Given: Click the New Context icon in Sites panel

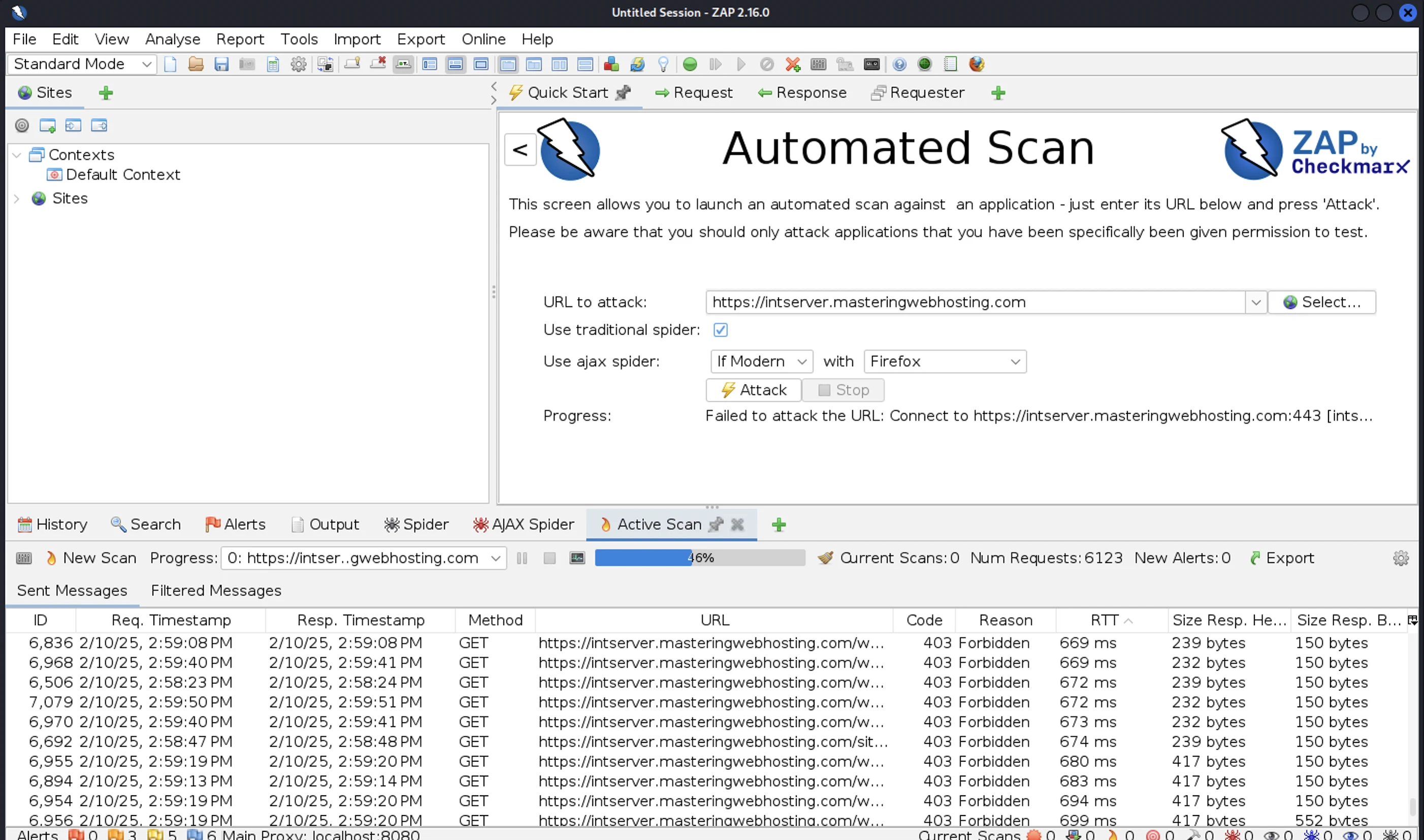Looking at the screenshot, I should pyautogui.click(x=48, y=125).
